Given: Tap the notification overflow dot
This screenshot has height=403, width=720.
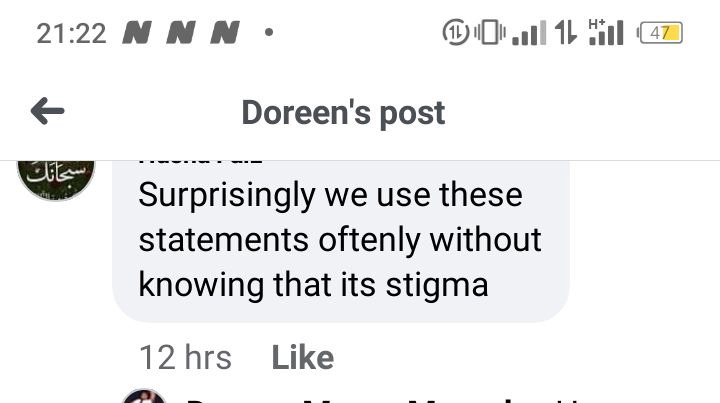Looking at the screenshot, I should pos(269,33).
